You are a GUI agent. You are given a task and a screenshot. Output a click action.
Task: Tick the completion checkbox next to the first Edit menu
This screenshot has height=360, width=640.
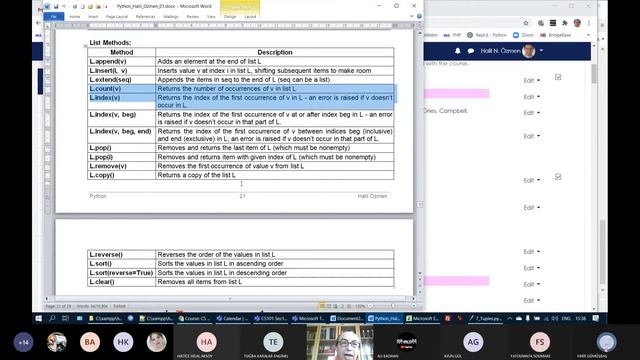click(x=558, y=77)
